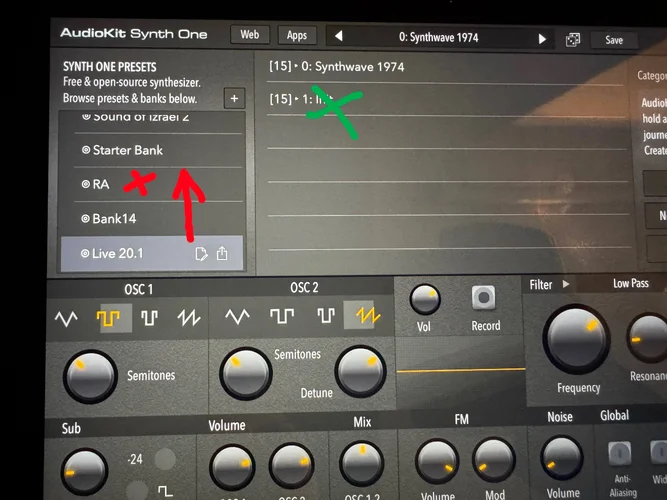Click the OSC Mix knob
667x500 pixels.
point(362,464)
